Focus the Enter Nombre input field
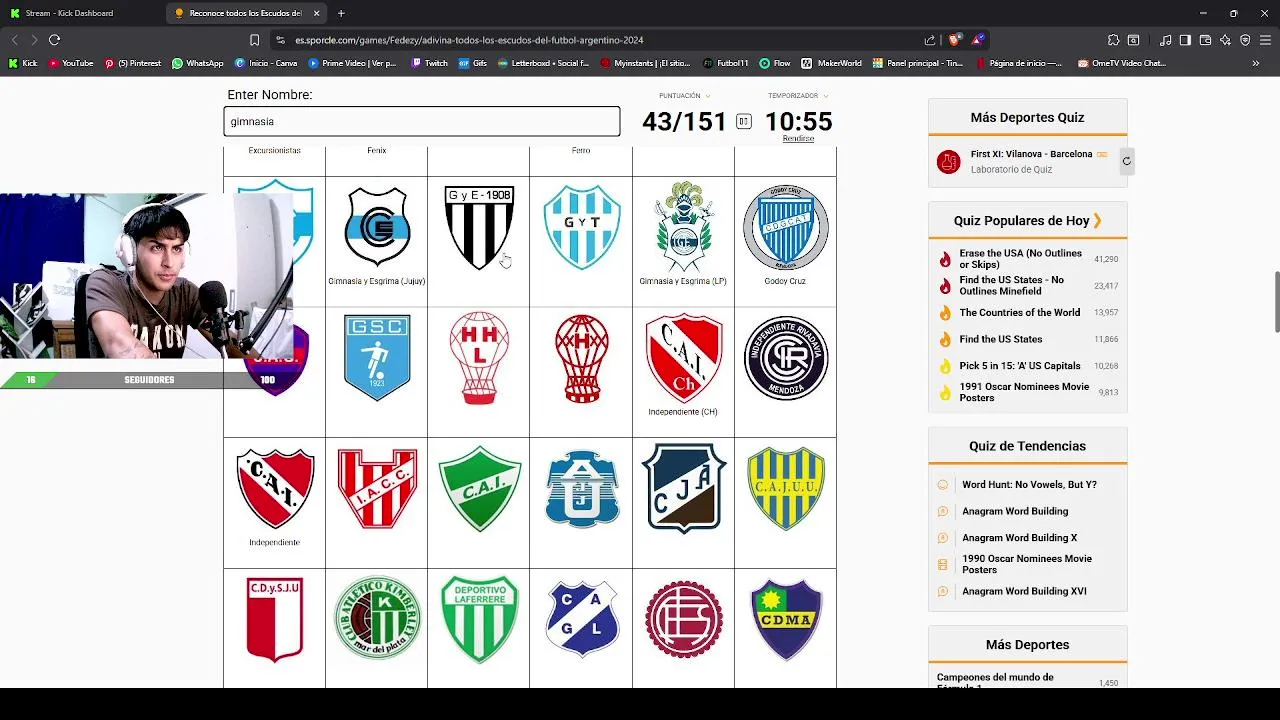 (421, 121)
